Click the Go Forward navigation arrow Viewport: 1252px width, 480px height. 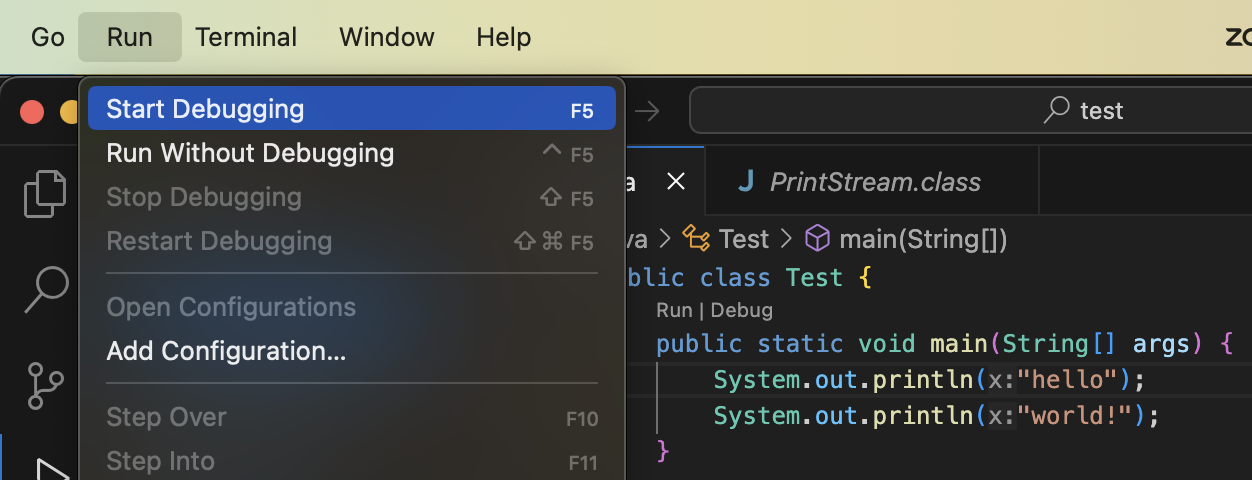(648, 111)
